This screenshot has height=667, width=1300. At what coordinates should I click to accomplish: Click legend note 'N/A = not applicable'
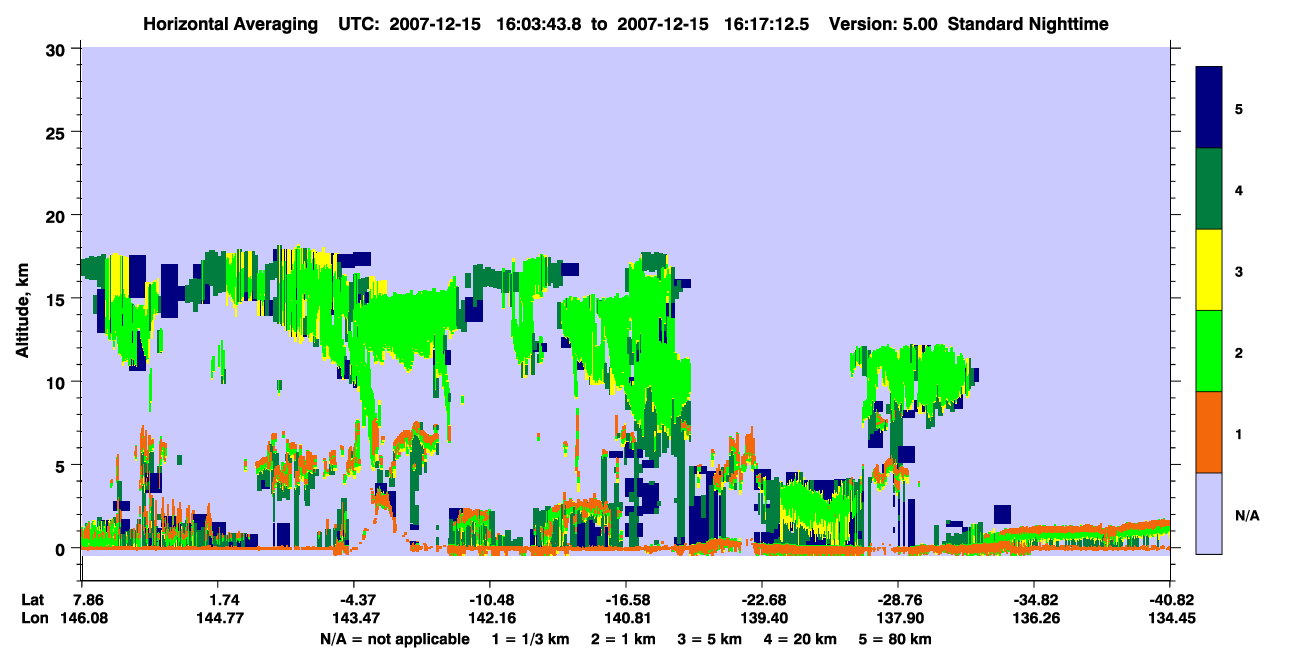point(394,639)
